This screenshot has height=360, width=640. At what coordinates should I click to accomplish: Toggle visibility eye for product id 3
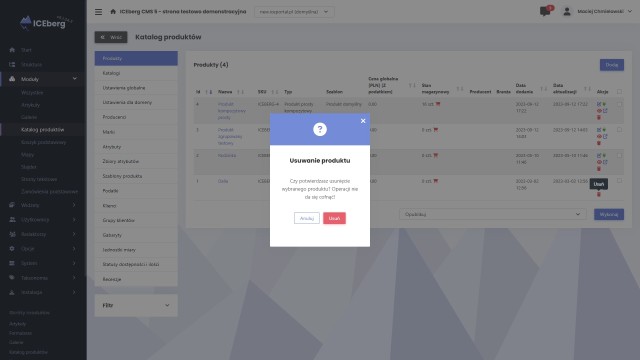tap(599, 137)
